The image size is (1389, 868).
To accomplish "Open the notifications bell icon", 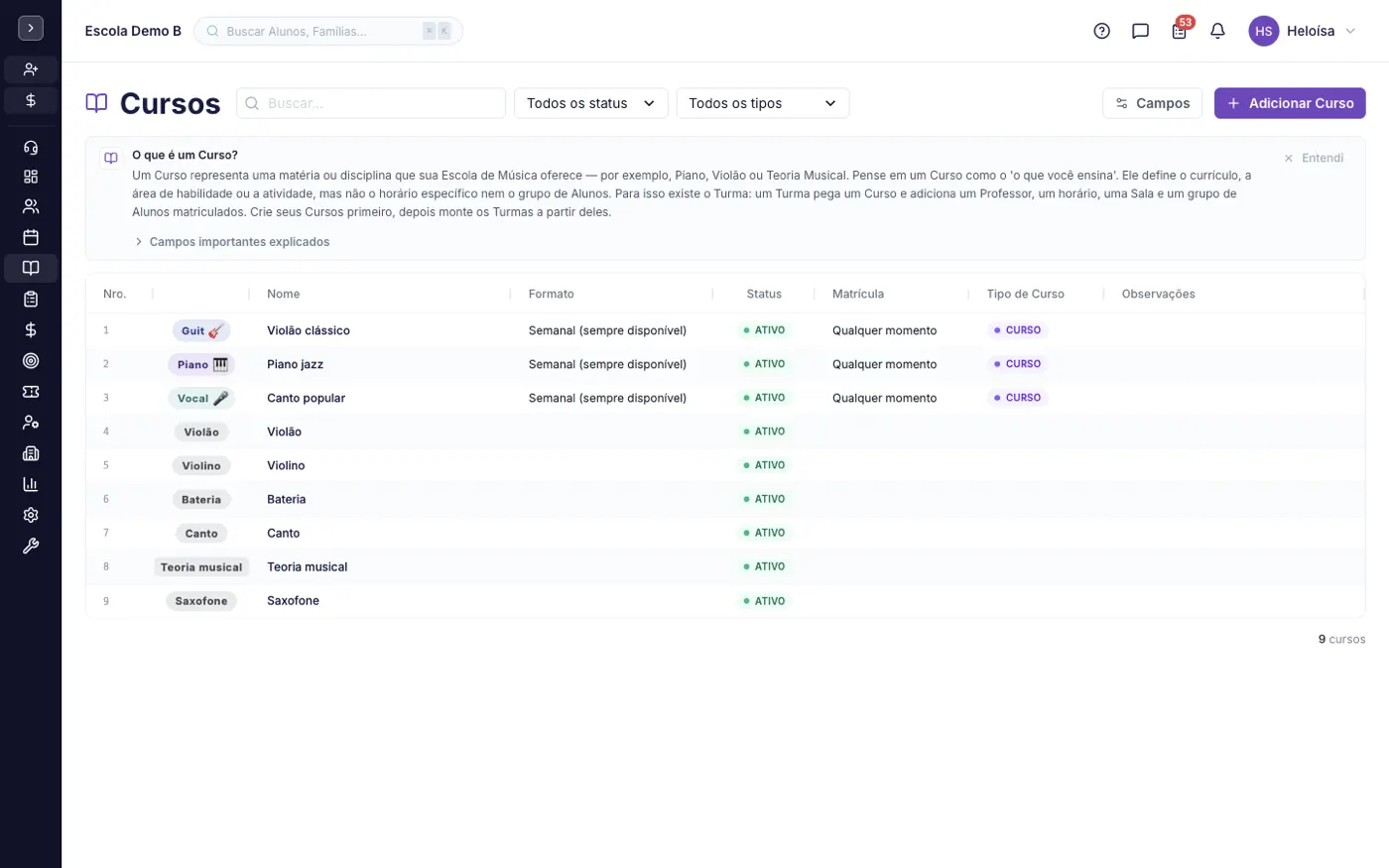I will point(1217,31).
